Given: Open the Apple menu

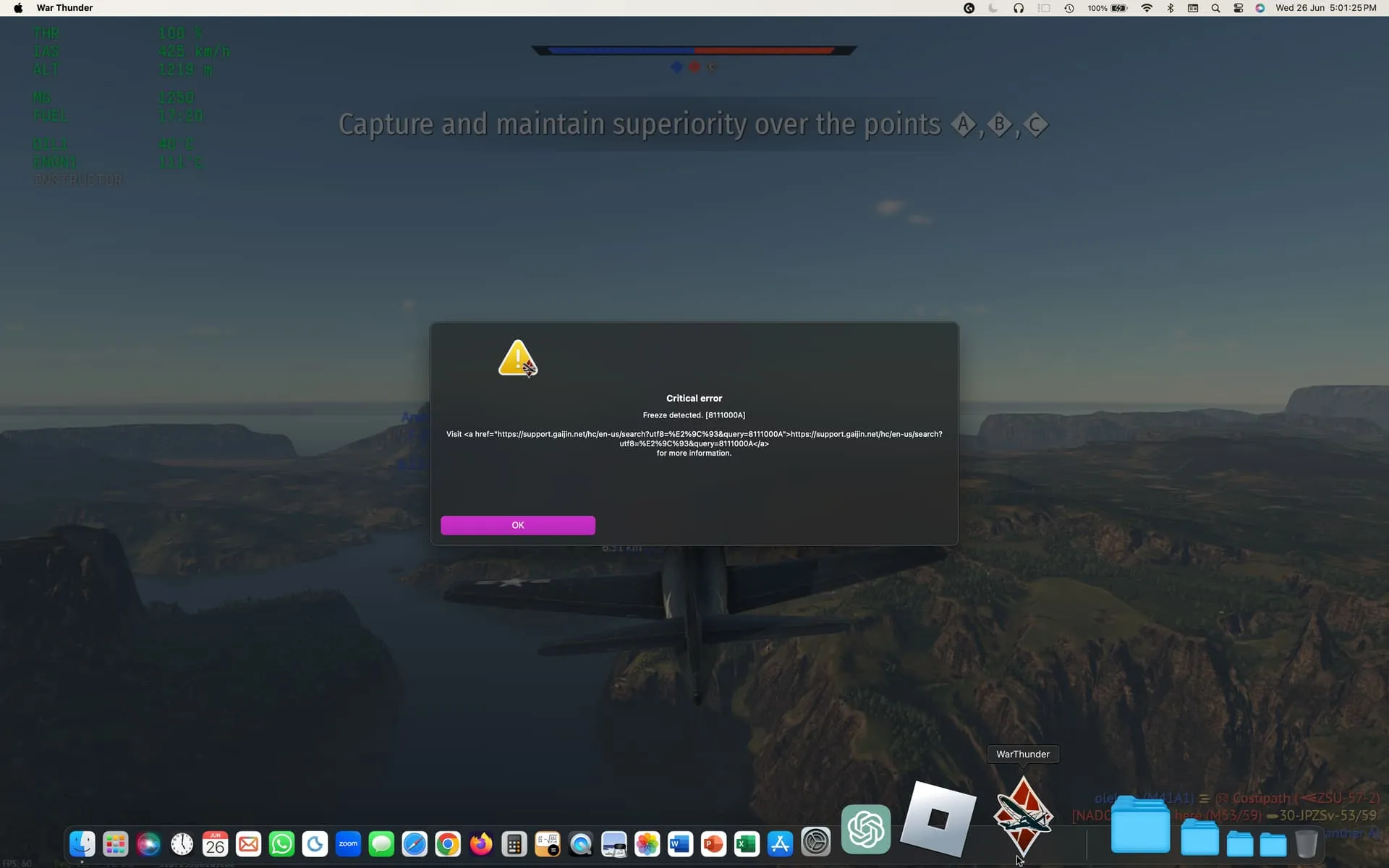Looking at the screenshot, I should point(17,8).
